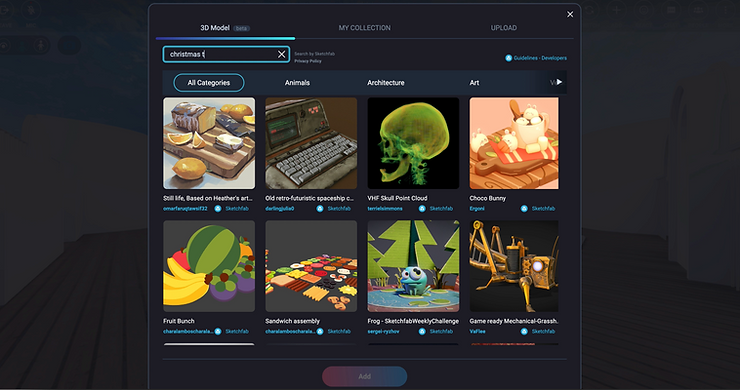The width and height of the screenshot is (740, 390).
Task: Open author darlingjulia0 profile link
Action: pyautogui.click(x=279, y=209)
